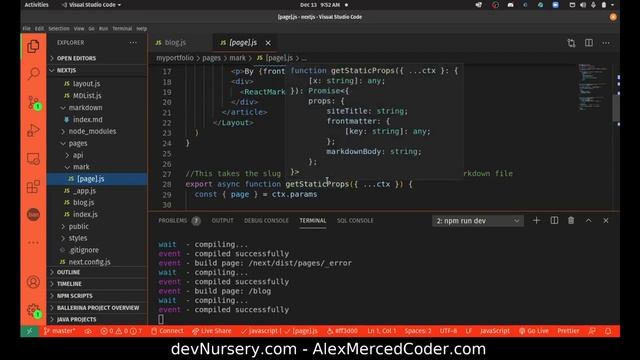Image resolution: width=640 pixels, height=360 pixels.
Task: Show additional views ellipsis in activity bar
Action: click(33, 242)
